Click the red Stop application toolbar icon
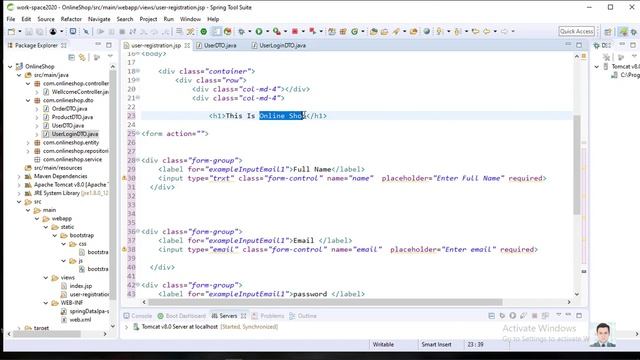Image resolution: width=640 pixels, height=360 pixels. (295, 31)
